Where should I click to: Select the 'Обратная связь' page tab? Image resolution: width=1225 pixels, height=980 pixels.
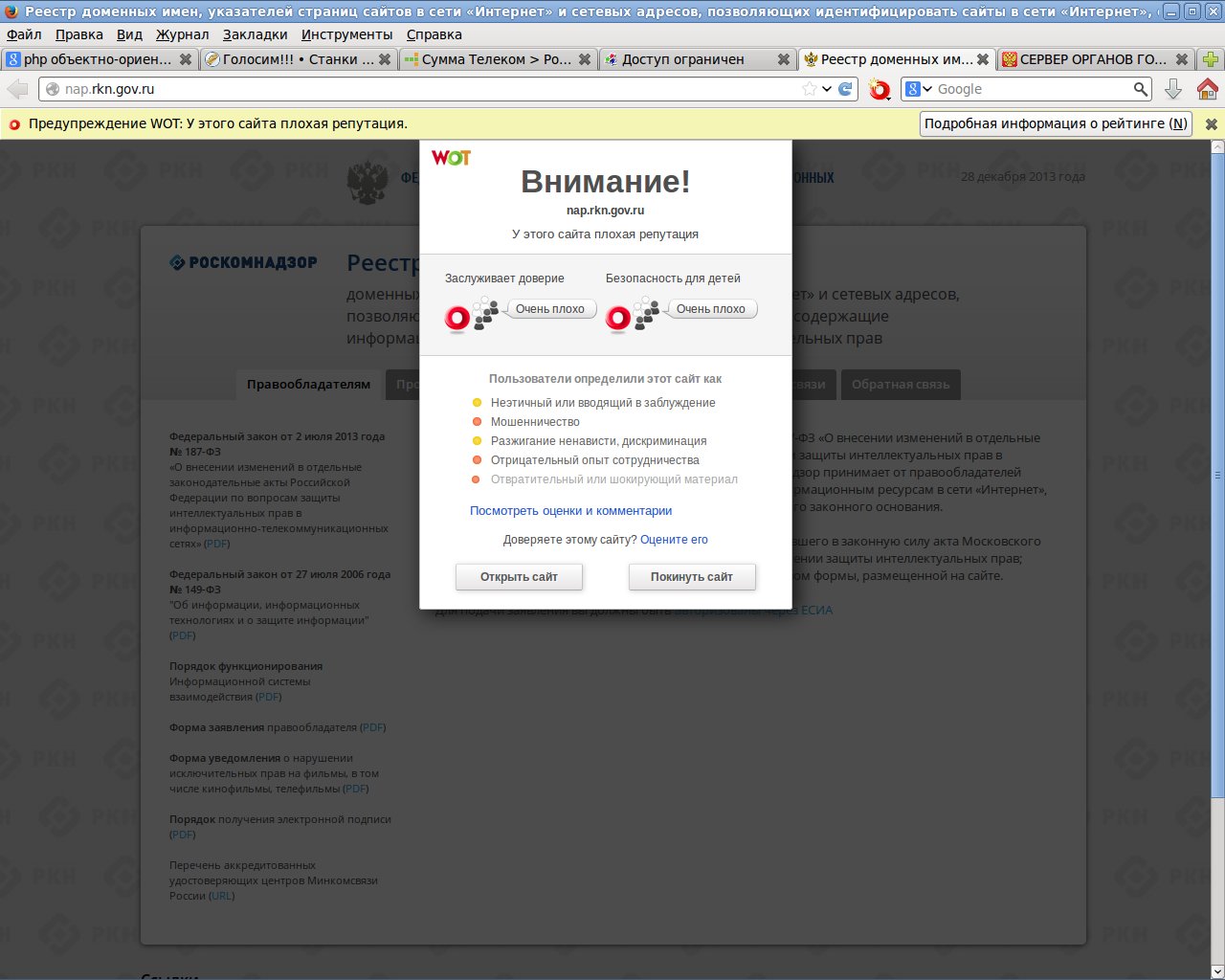click(901, 385)
